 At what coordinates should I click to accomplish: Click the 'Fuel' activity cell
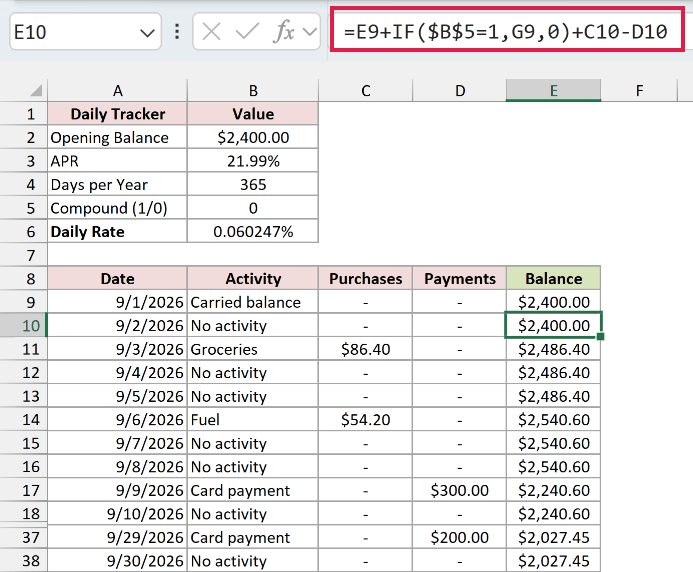tap(253, 419)
